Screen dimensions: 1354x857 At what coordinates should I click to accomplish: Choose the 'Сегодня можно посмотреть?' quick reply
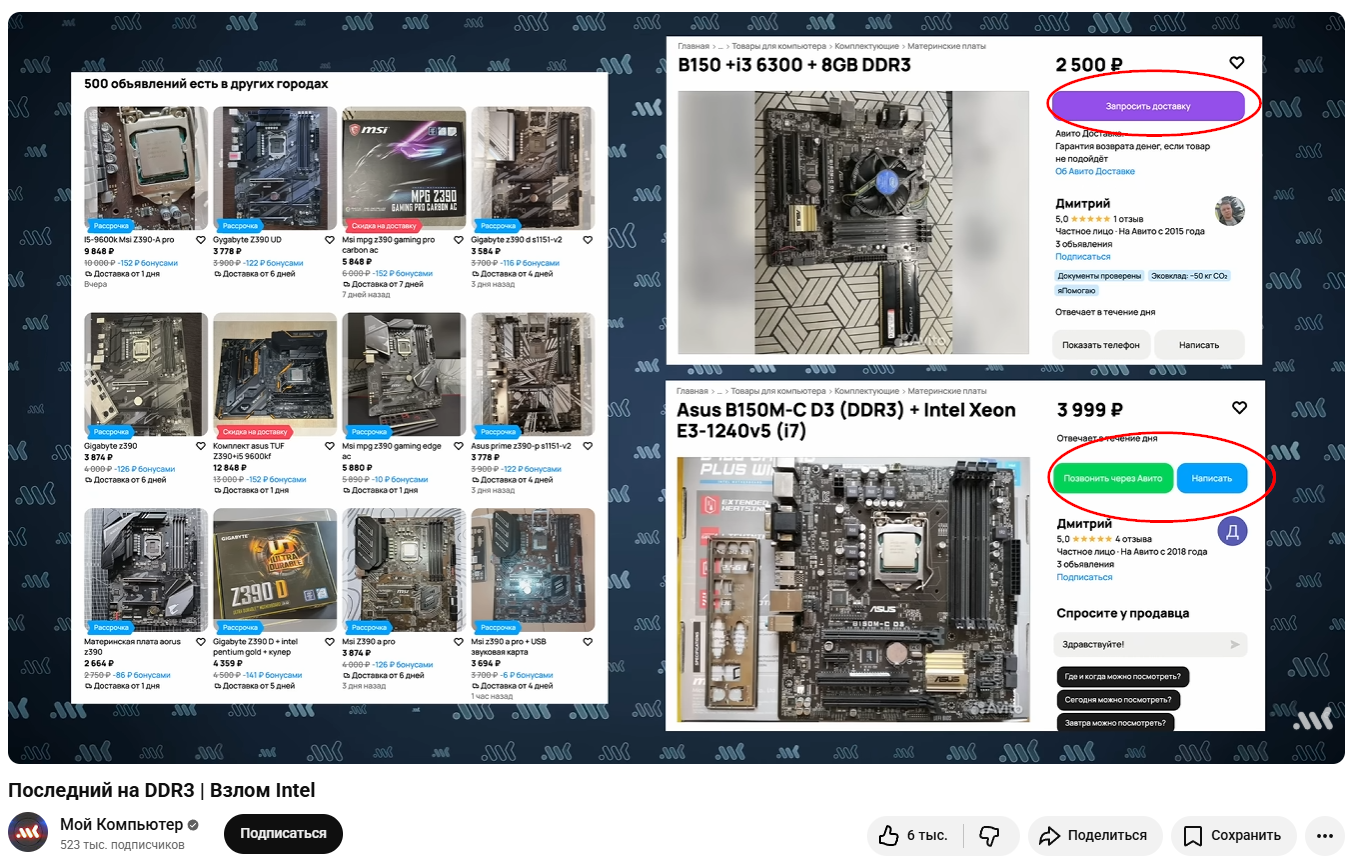[x=1119, y=700]
